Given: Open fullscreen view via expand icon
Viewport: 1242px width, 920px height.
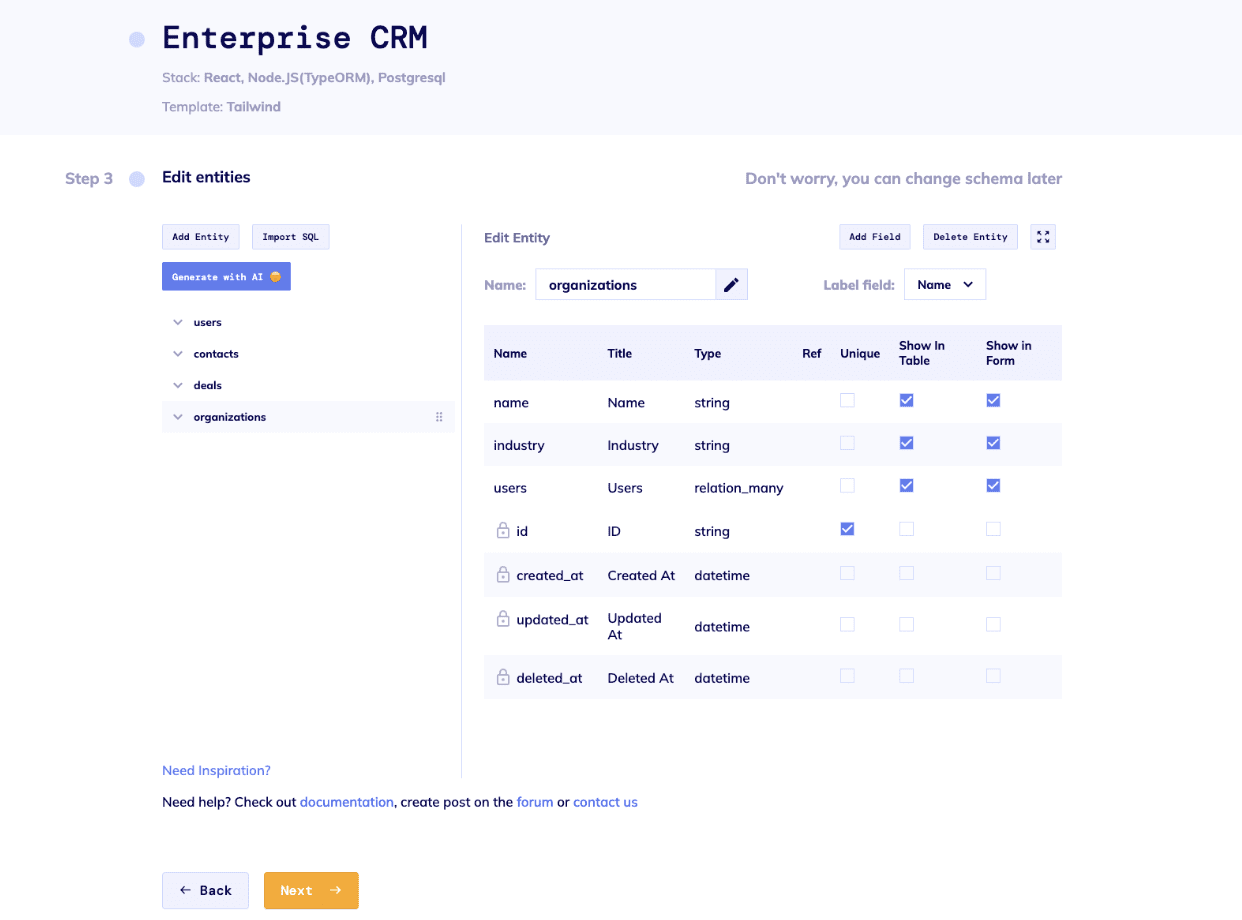Looking at the screenshot, I should click(1043, 236).
